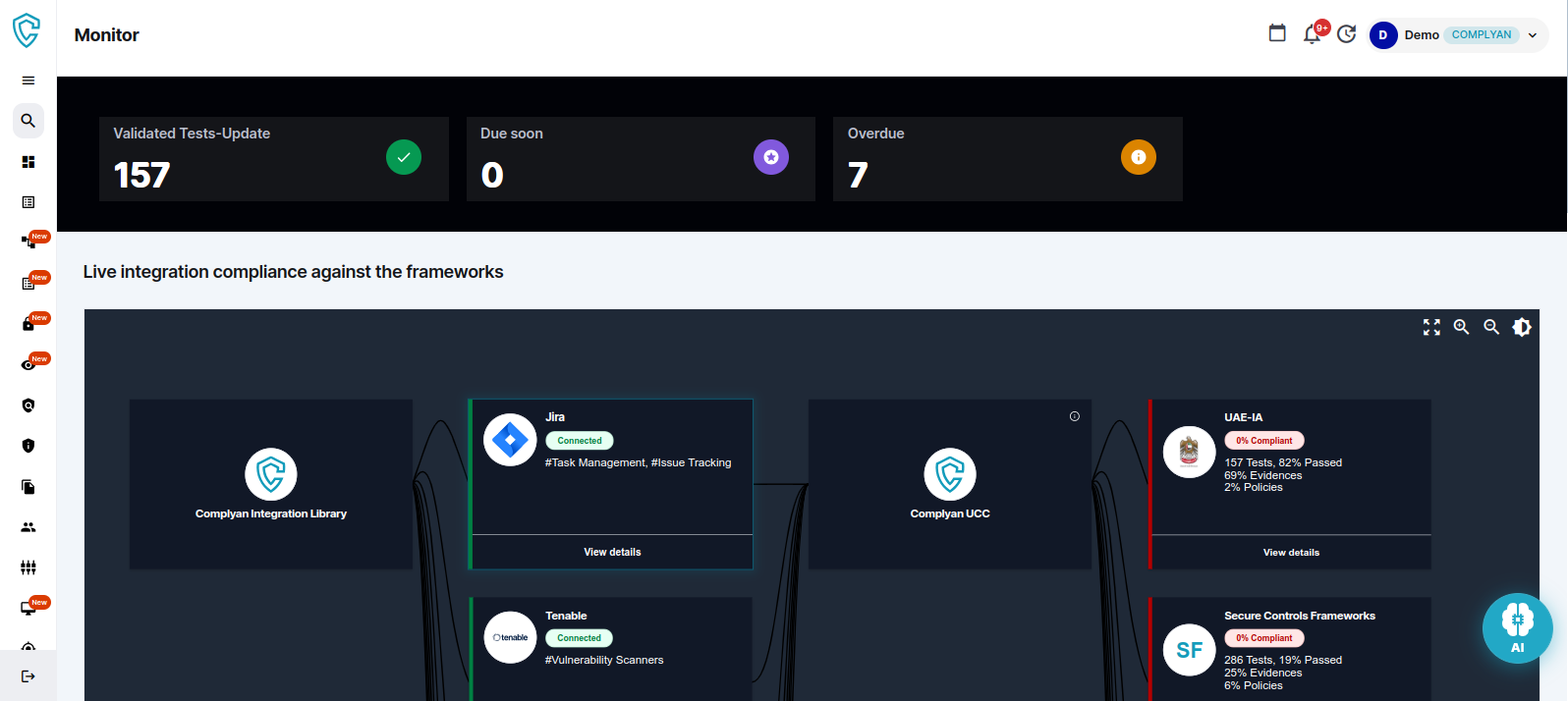Click the Jira logo icon
The image size is (1568, 701).
coord(510,440)
